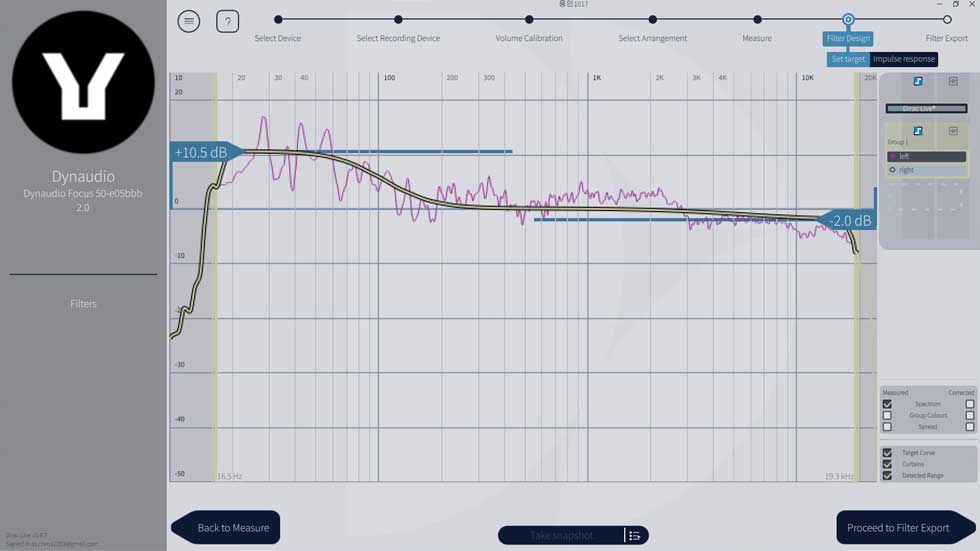The width and height of the screenshot is (980, 551).
Task: Toggle Target Curve checkbox
Action: pyautogui.click(x=887, y=452)
